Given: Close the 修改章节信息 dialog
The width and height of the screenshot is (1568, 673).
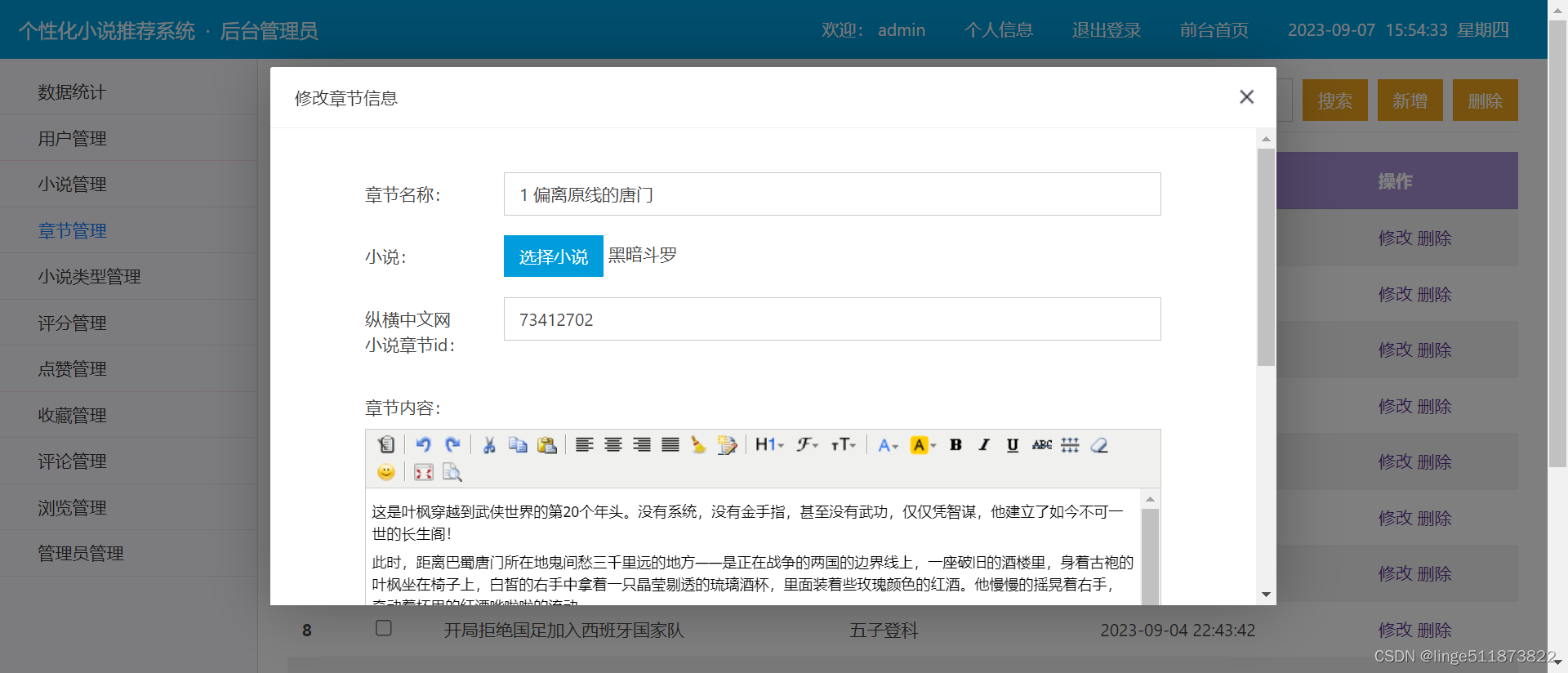Looking at the screenshot, I should 1246,97.
